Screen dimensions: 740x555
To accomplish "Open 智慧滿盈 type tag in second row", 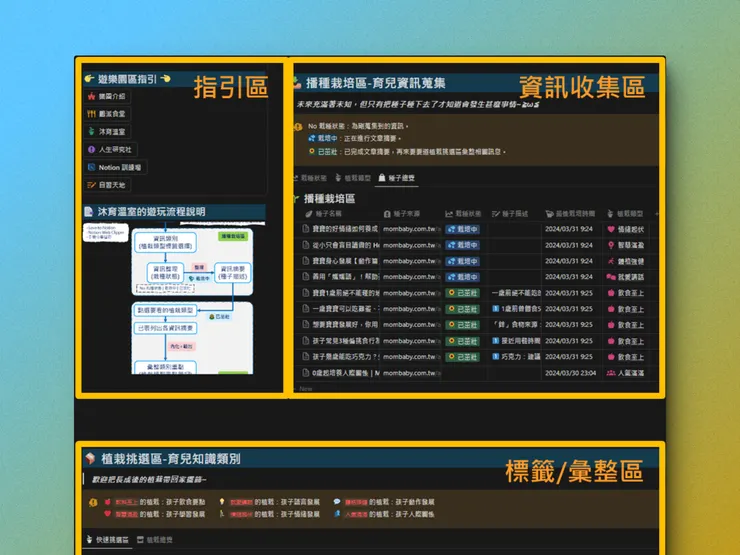I will (x=626, y=245).
